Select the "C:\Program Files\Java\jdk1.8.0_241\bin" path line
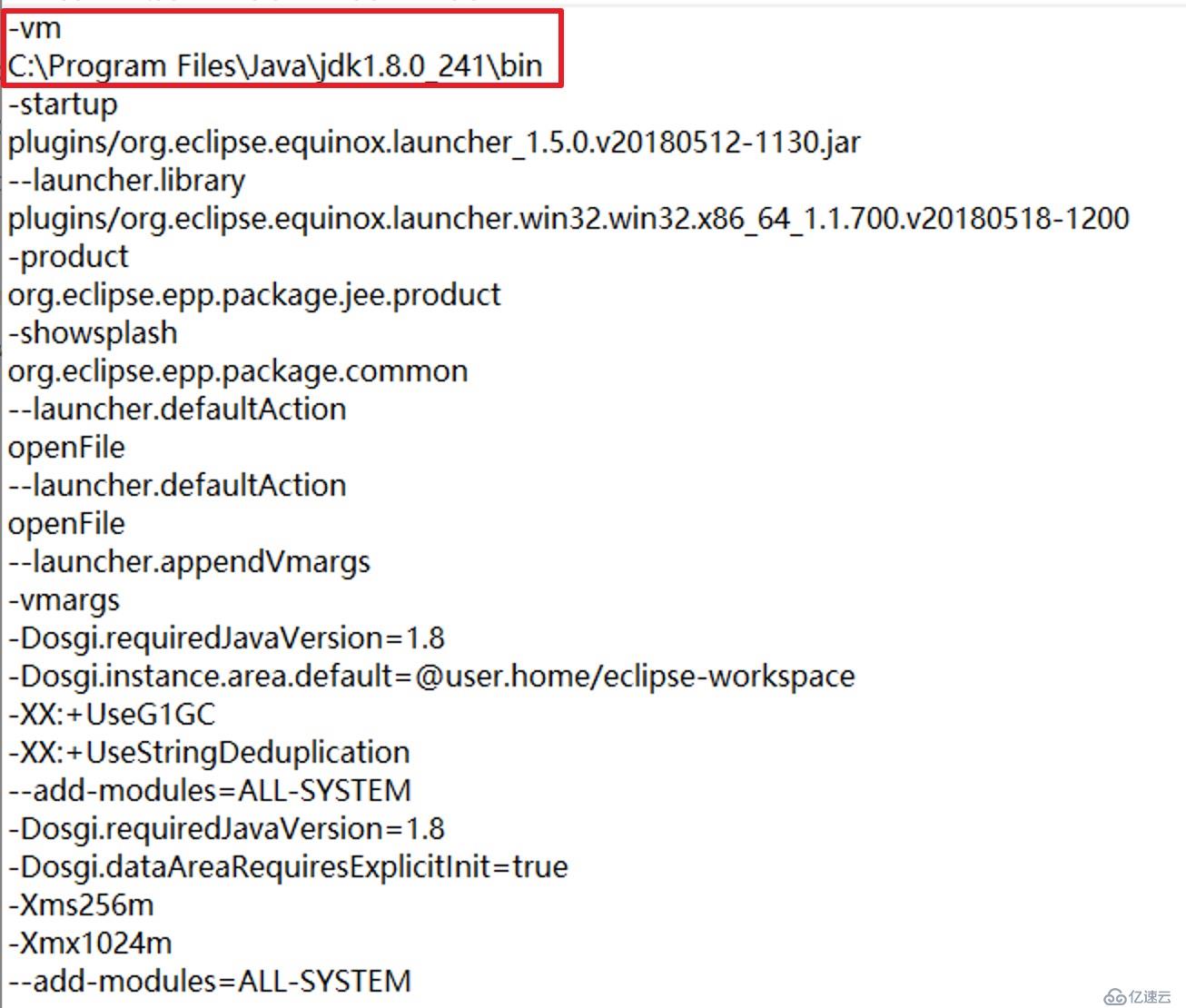Image resolution: width=1186 pixels, height=1008 pixels. tap(275, 66)
